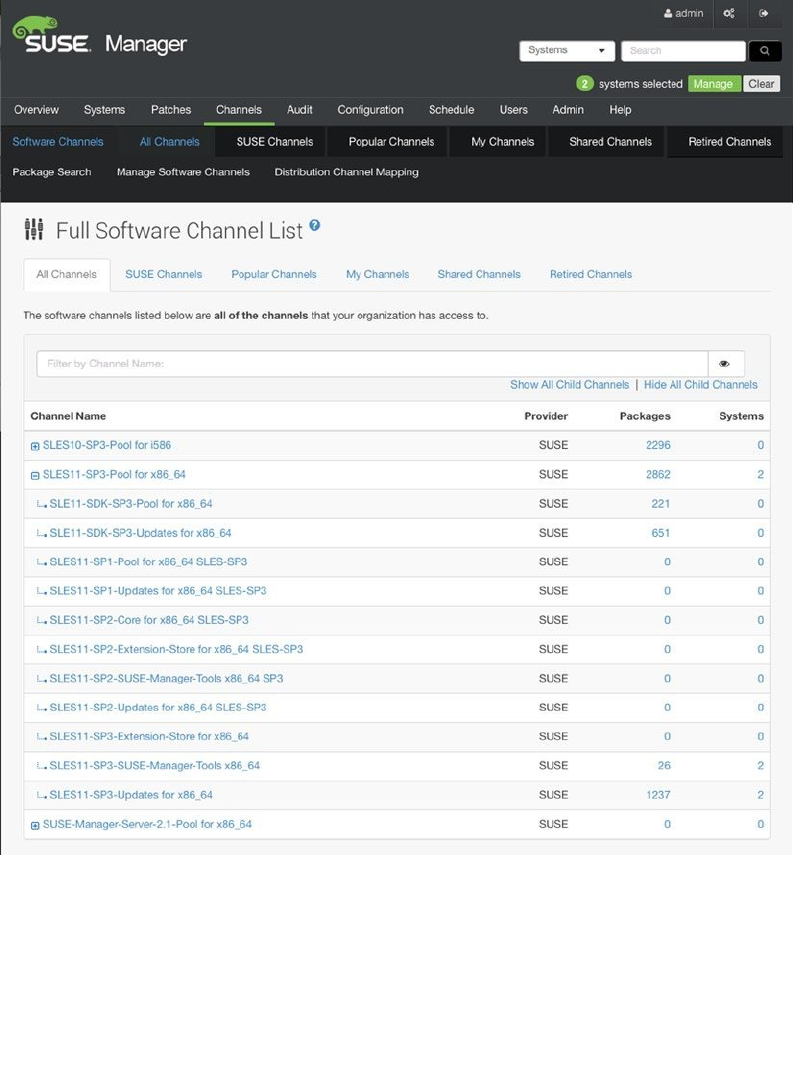The height and width of the screenshot is (1074, 793).
Task: Select My Channels in dark submenu bar
Action: [x=503, y=142]
